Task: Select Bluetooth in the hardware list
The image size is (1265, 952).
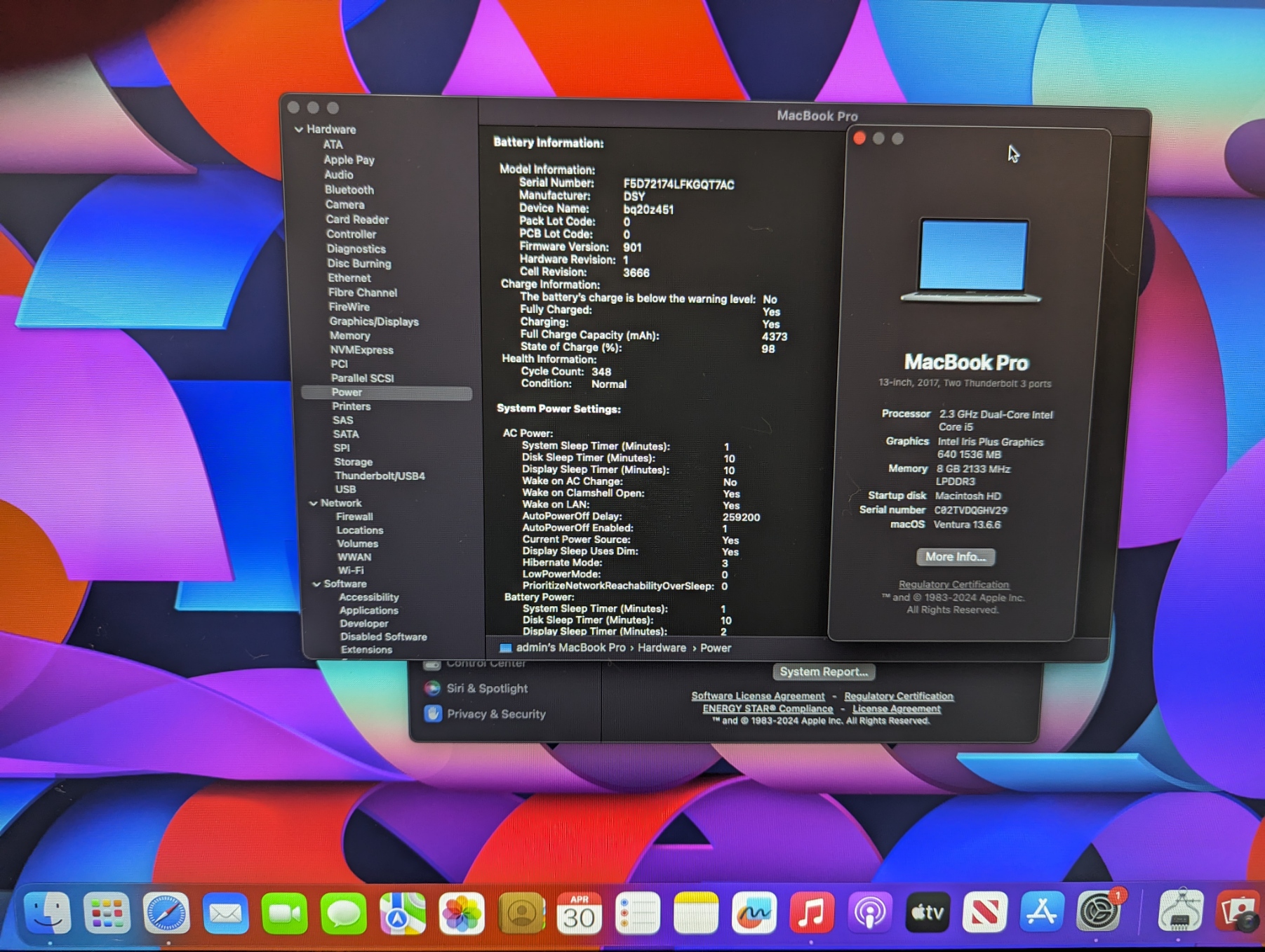Action: coord(349,190)
